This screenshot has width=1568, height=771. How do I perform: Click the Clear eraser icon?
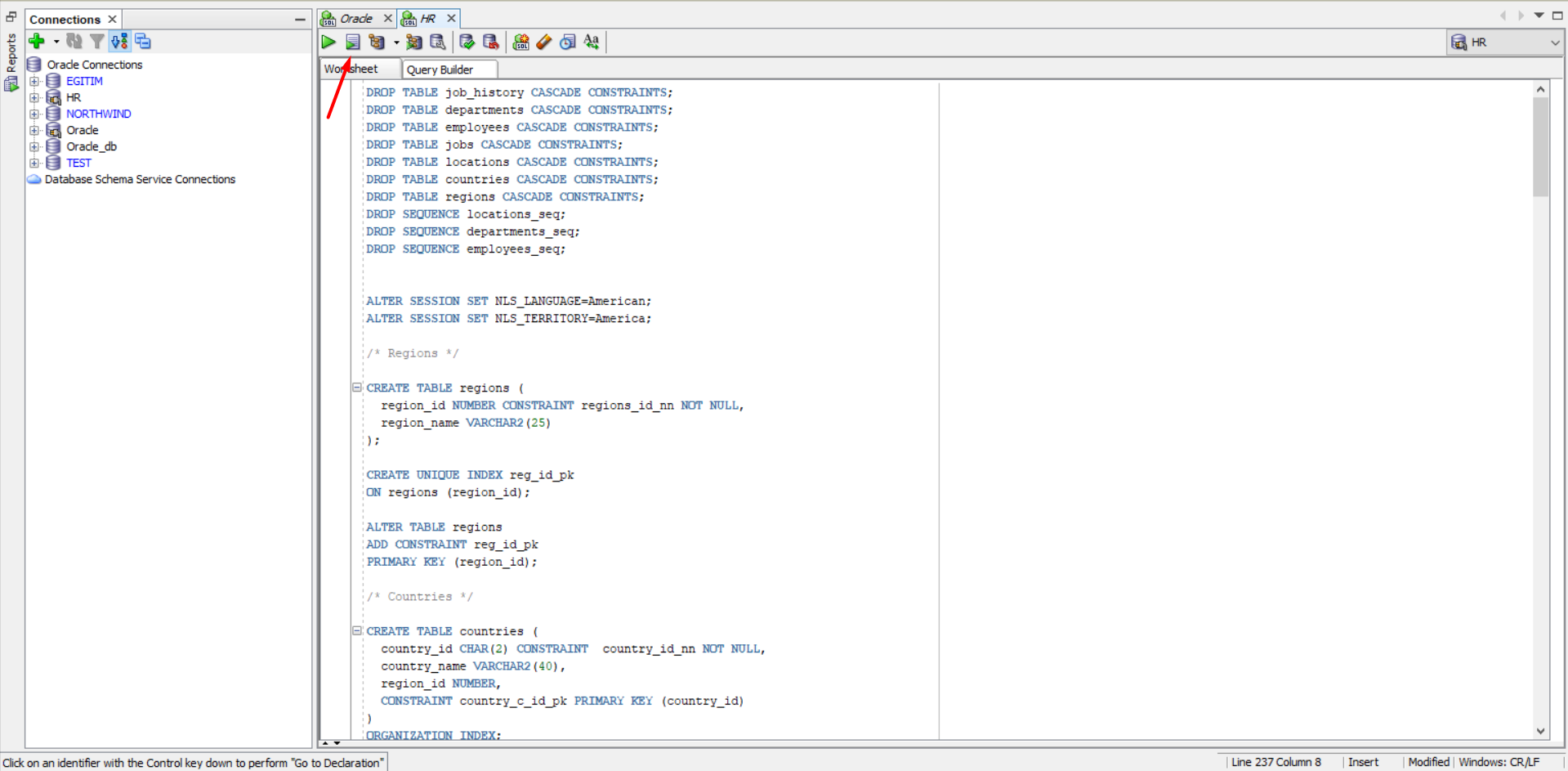(544, 42)
